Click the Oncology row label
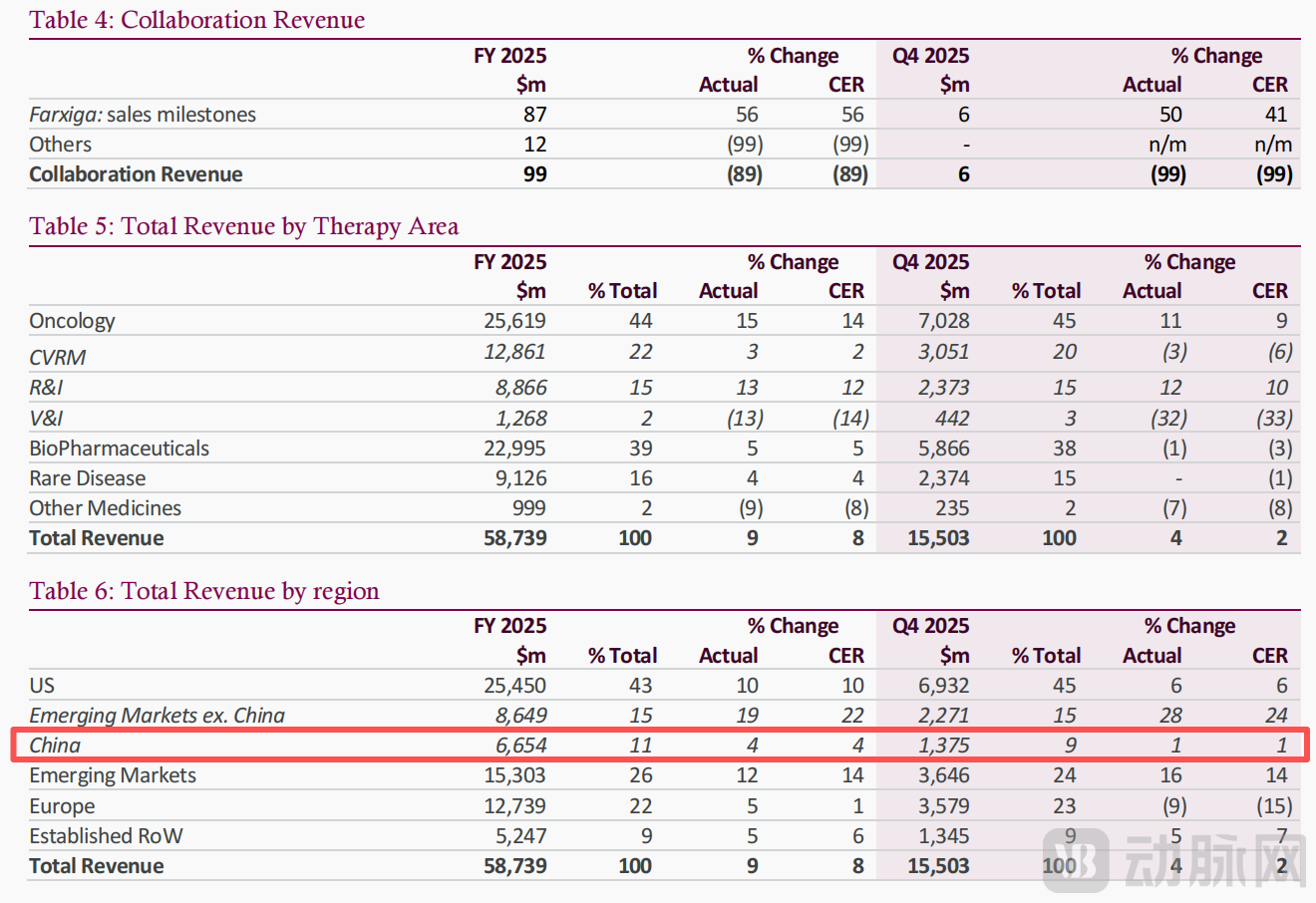The image size is (1316, 903). click(72, 321)
